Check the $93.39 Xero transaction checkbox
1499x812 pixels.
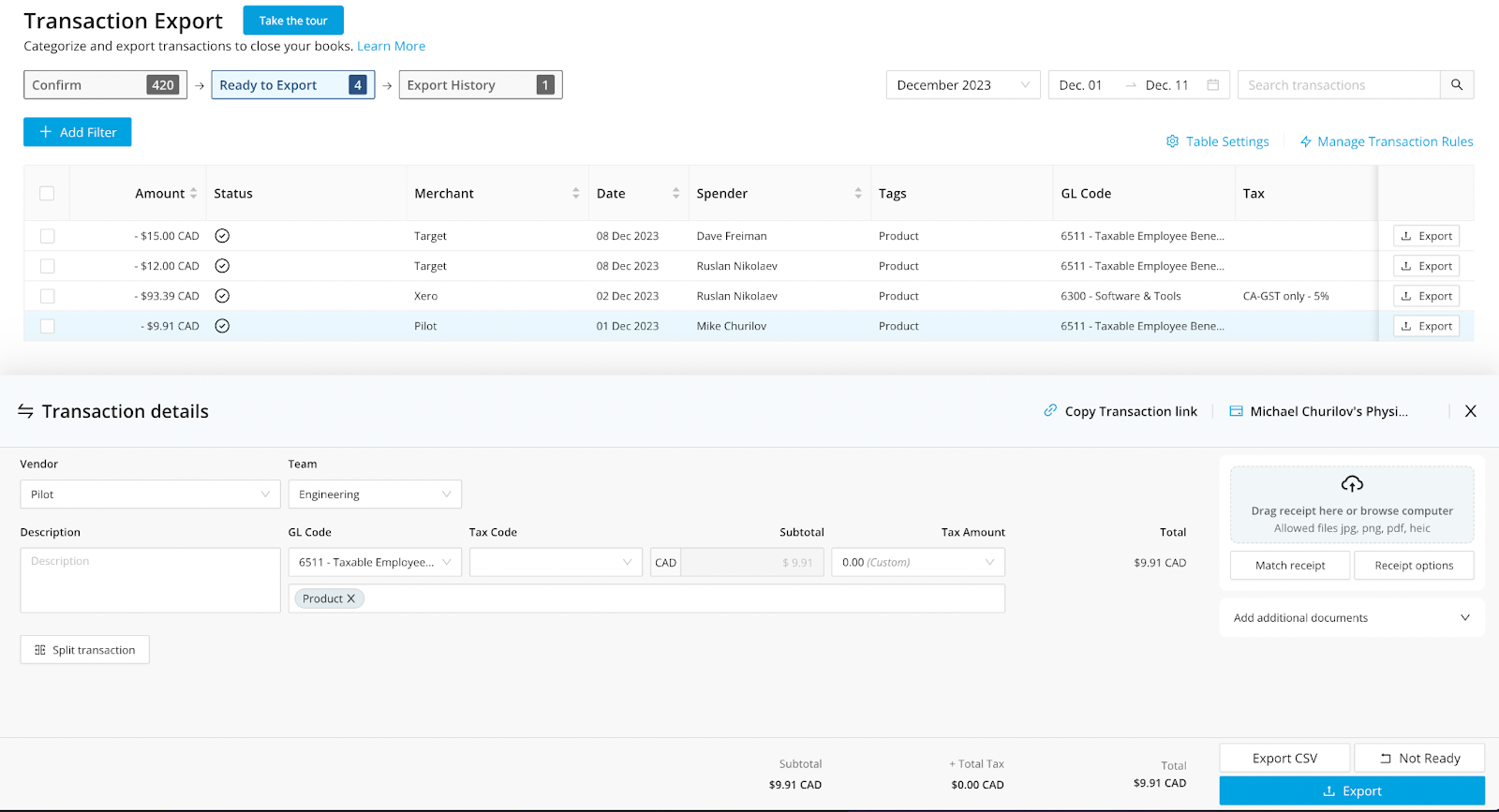48,296
